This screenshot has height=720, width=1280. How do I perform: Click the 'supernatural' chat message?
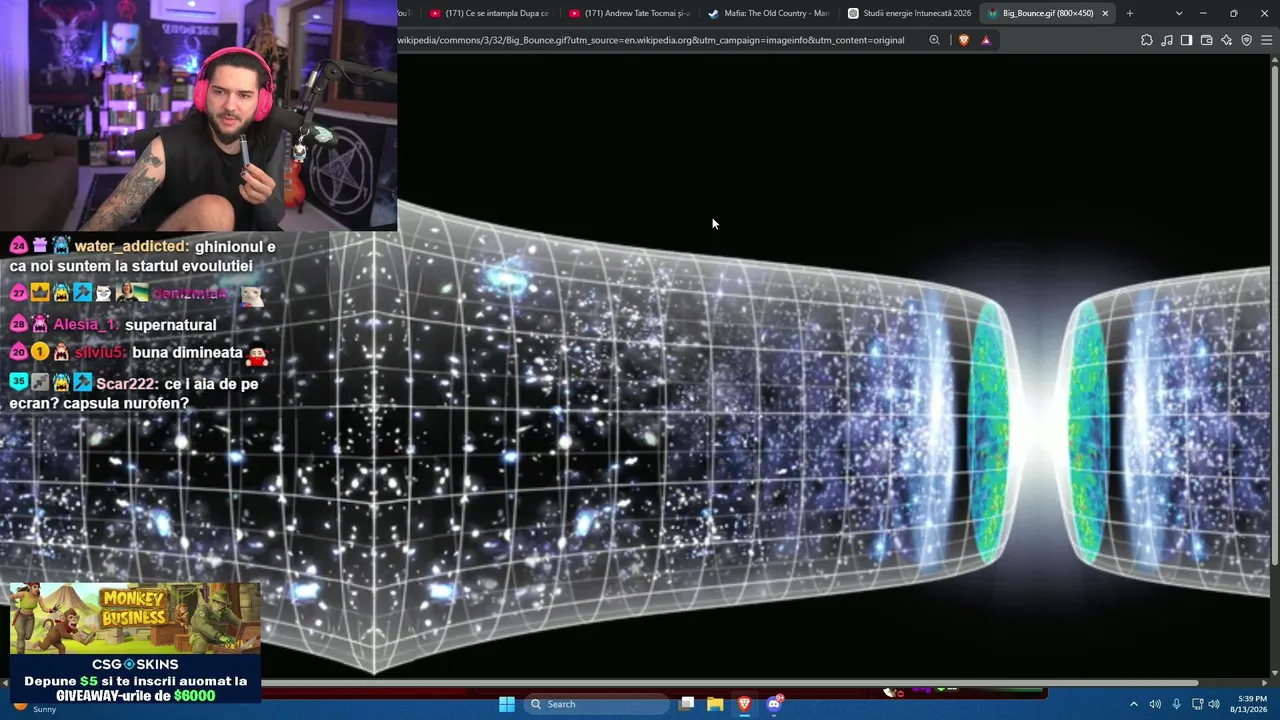click(171, 325)
